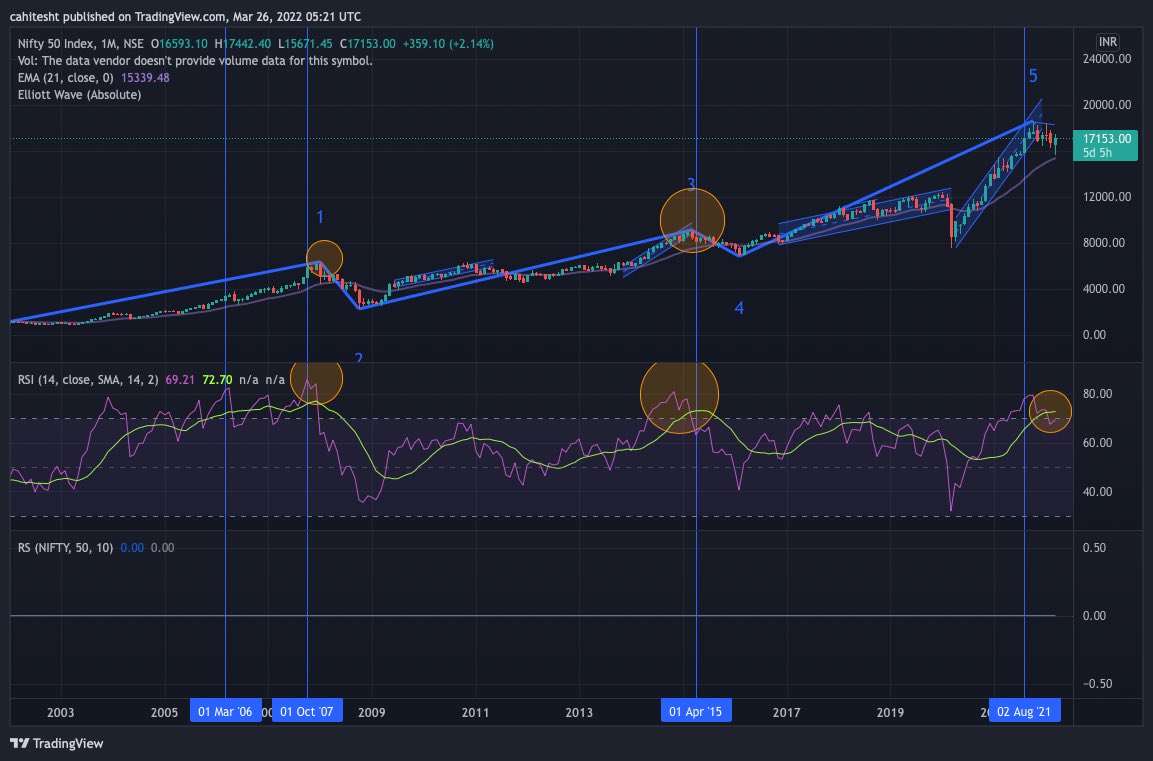Open the INR currency label

[1107, 42]
